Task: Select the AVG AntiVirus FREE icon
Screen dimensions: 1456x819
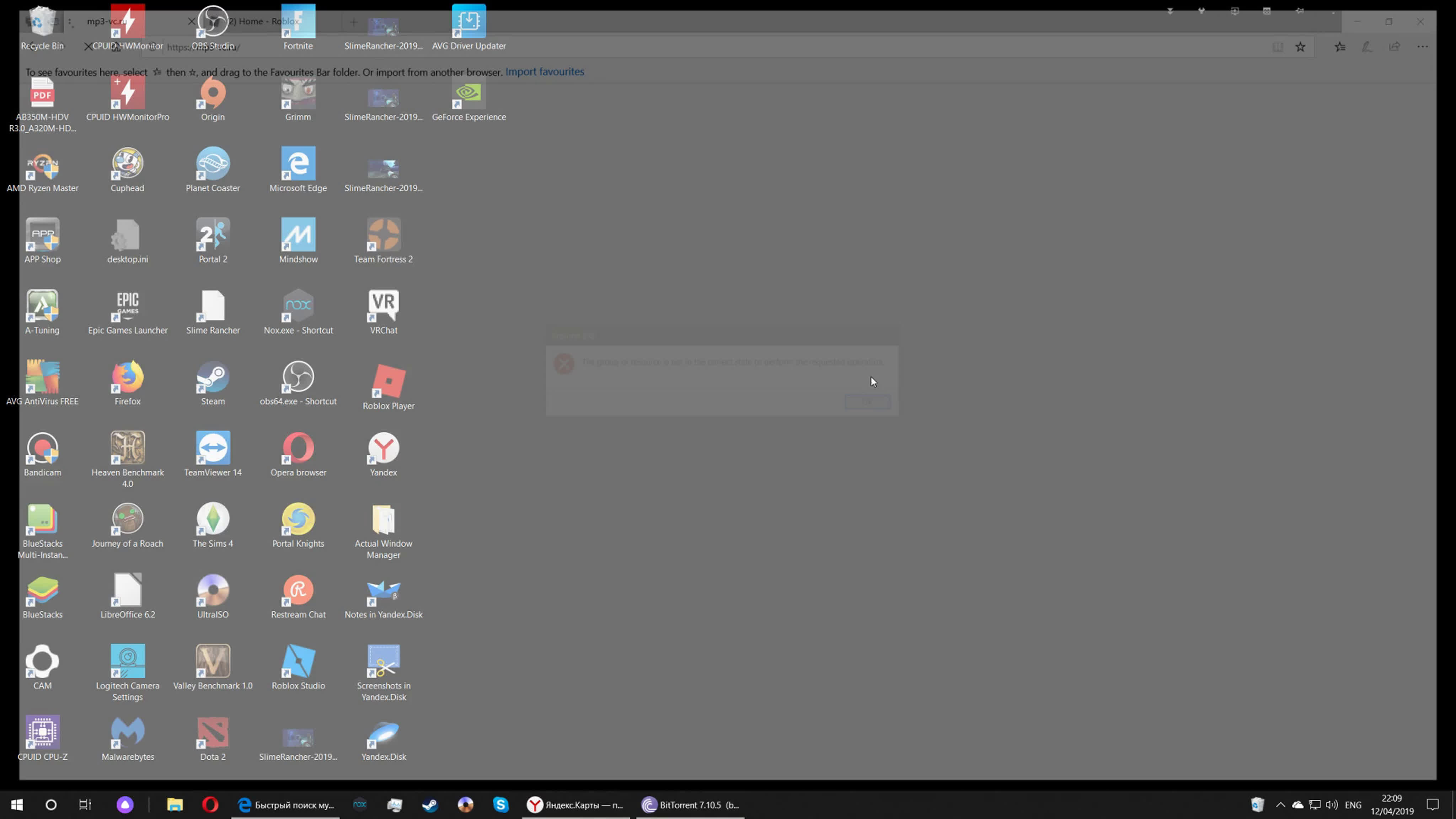Action: (42, 384)
